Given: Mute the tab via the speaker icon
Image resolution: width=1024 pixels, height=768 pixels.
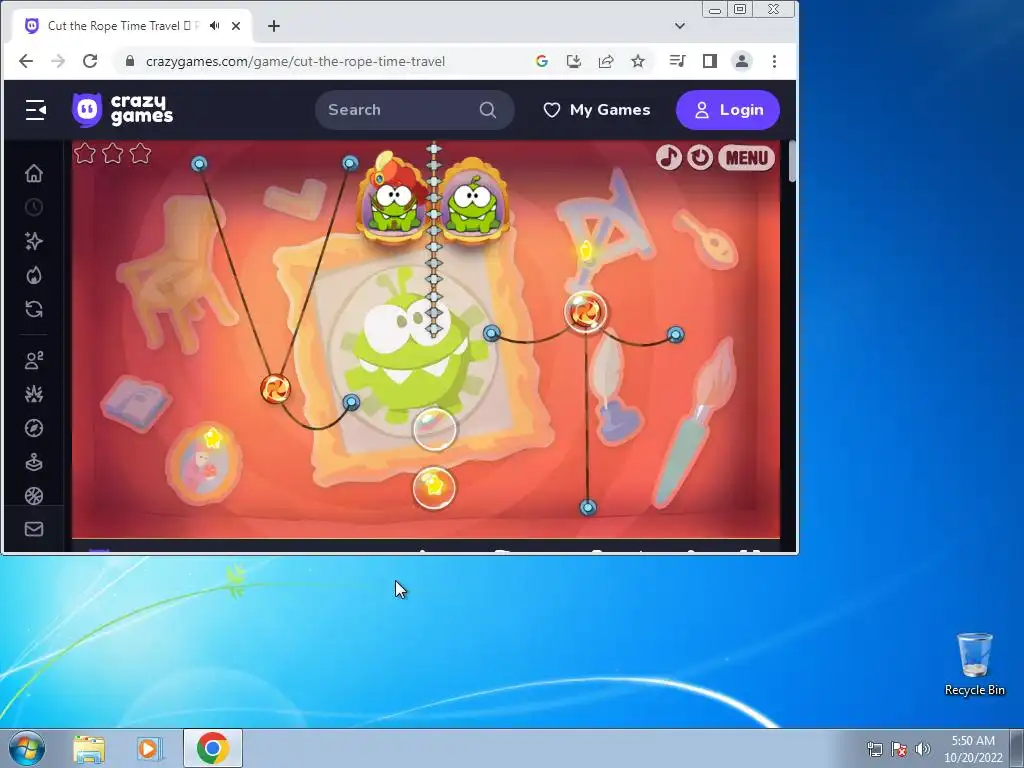Looking at the screenshot, I should pos(214,25).
